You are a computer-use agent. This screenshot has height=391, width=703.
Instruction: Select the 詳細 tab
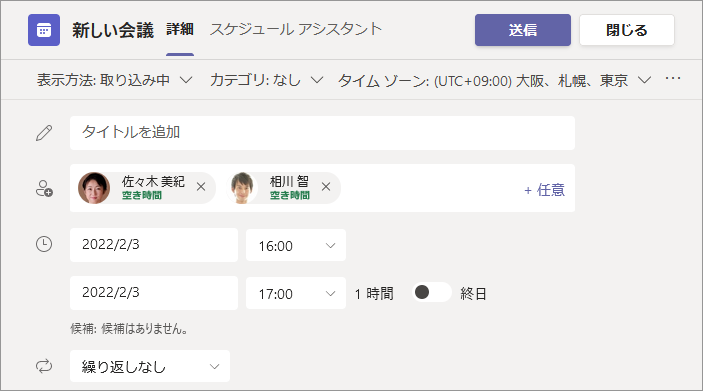[180, 30]
